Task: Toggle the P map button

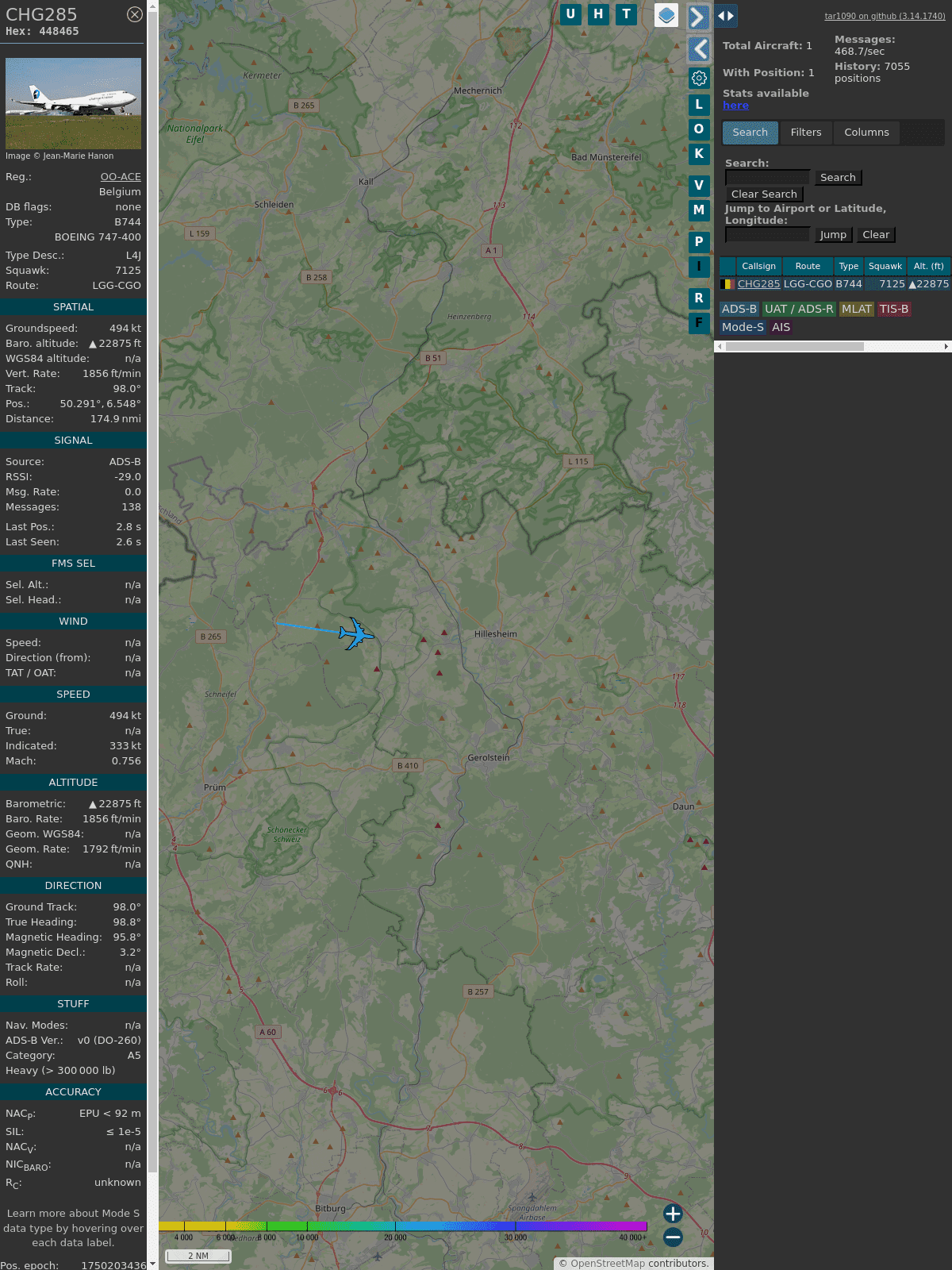Action: (x=699, y=241)
